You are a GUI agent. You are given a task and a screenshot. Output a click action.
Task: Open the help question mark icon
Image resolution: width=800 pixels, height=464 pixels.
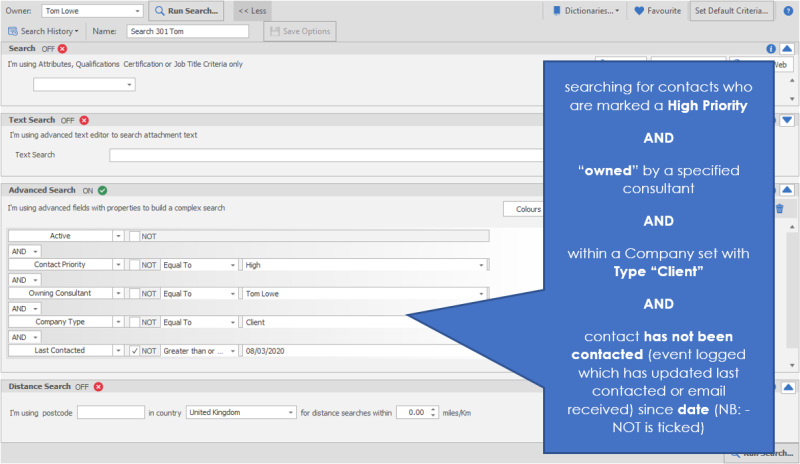[788, 12]
